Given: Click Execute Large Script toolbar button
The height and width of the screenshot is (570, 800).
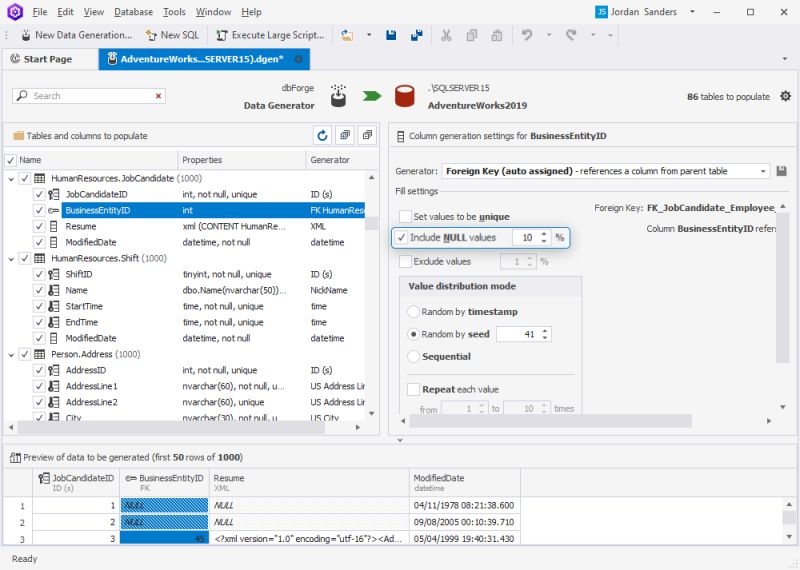Looking at the screenshot, I should click(x=270, y=35).
